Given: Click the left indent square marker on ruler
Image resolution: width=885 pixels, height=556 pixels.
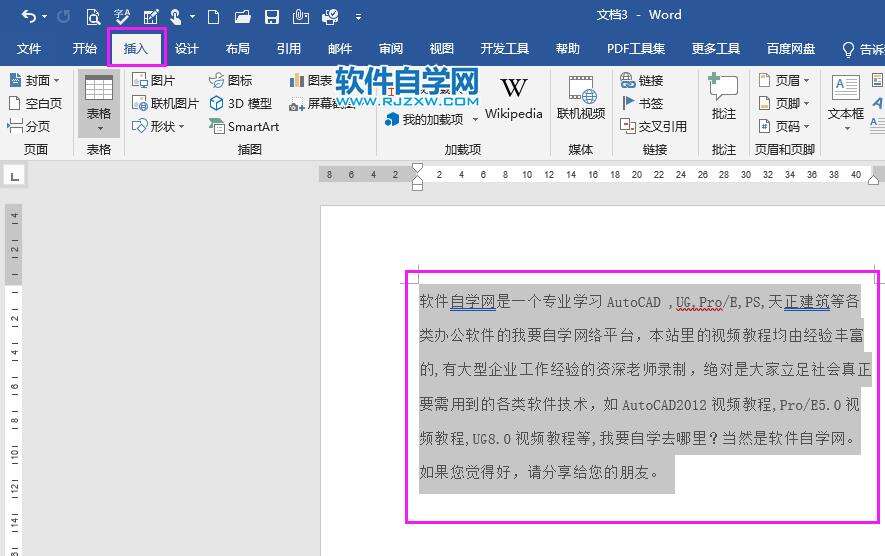Looking at the screenshot, I should tap(417, 186).
